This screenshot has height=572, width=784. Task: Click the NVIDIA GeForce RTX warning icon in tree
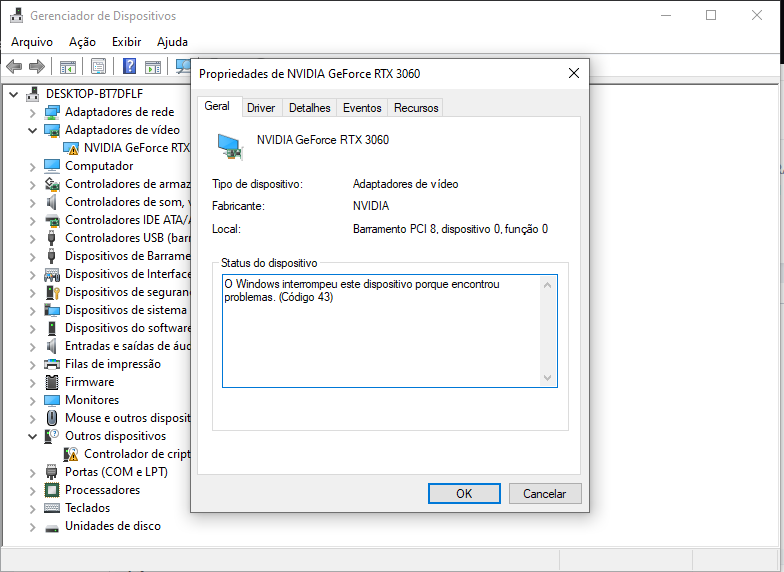point(71,148)
